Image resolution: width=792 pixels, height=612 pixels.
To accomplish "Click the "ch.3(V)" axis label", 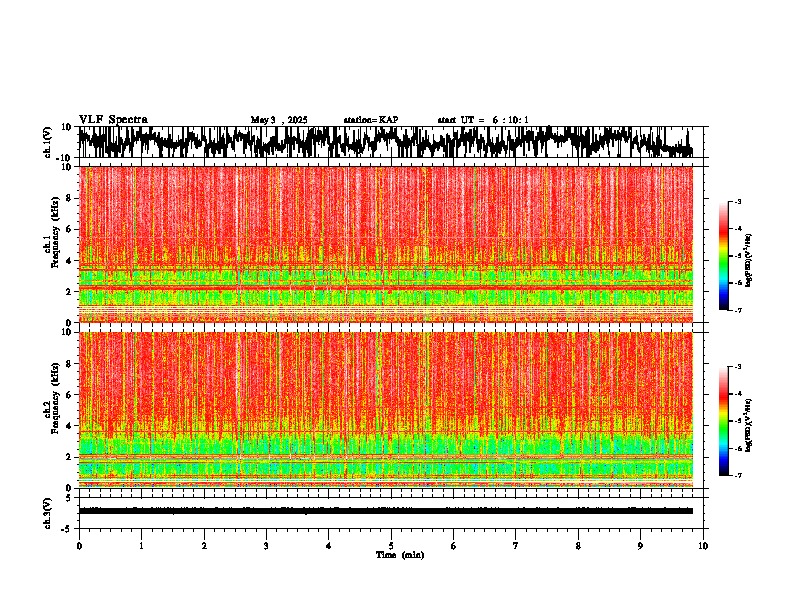I will pyautogui.click(x=48, y=513).
